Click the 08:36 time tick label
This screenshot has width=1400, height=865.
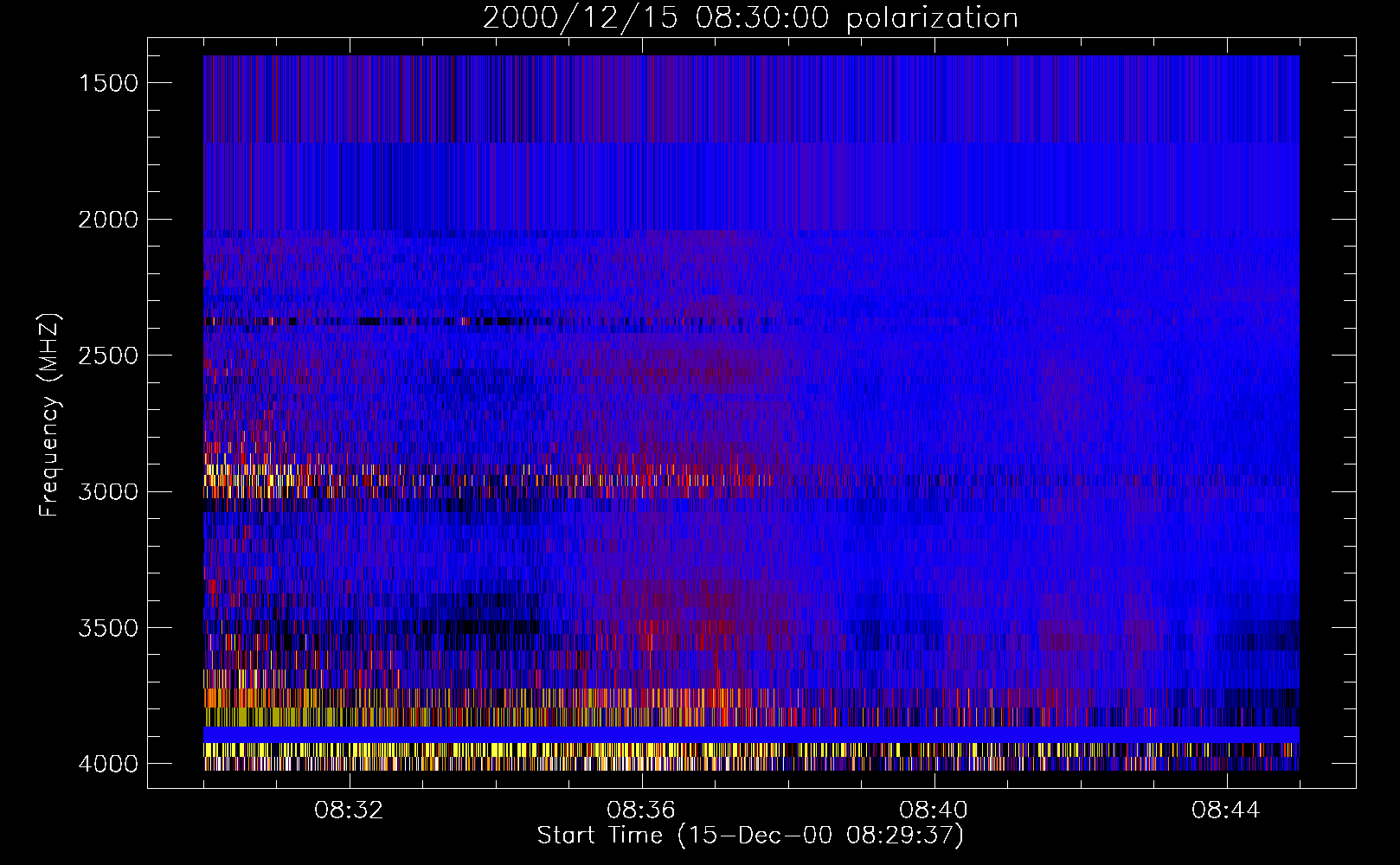point(641,811)
